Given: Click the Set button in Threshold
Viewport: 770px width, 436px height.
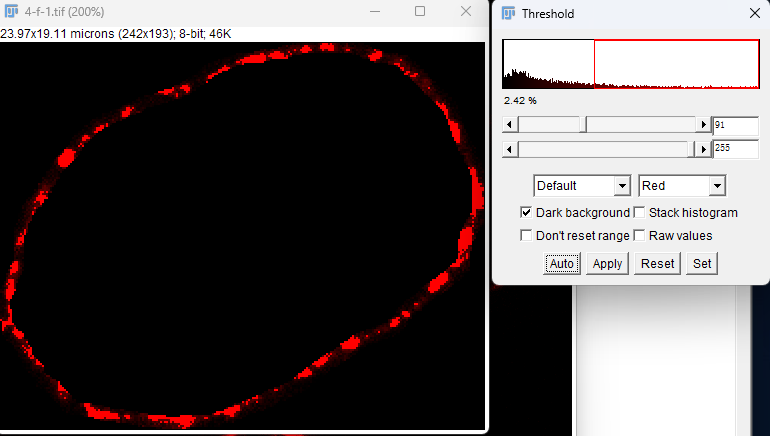Looking at the screenshot, I should click(702, 264).
